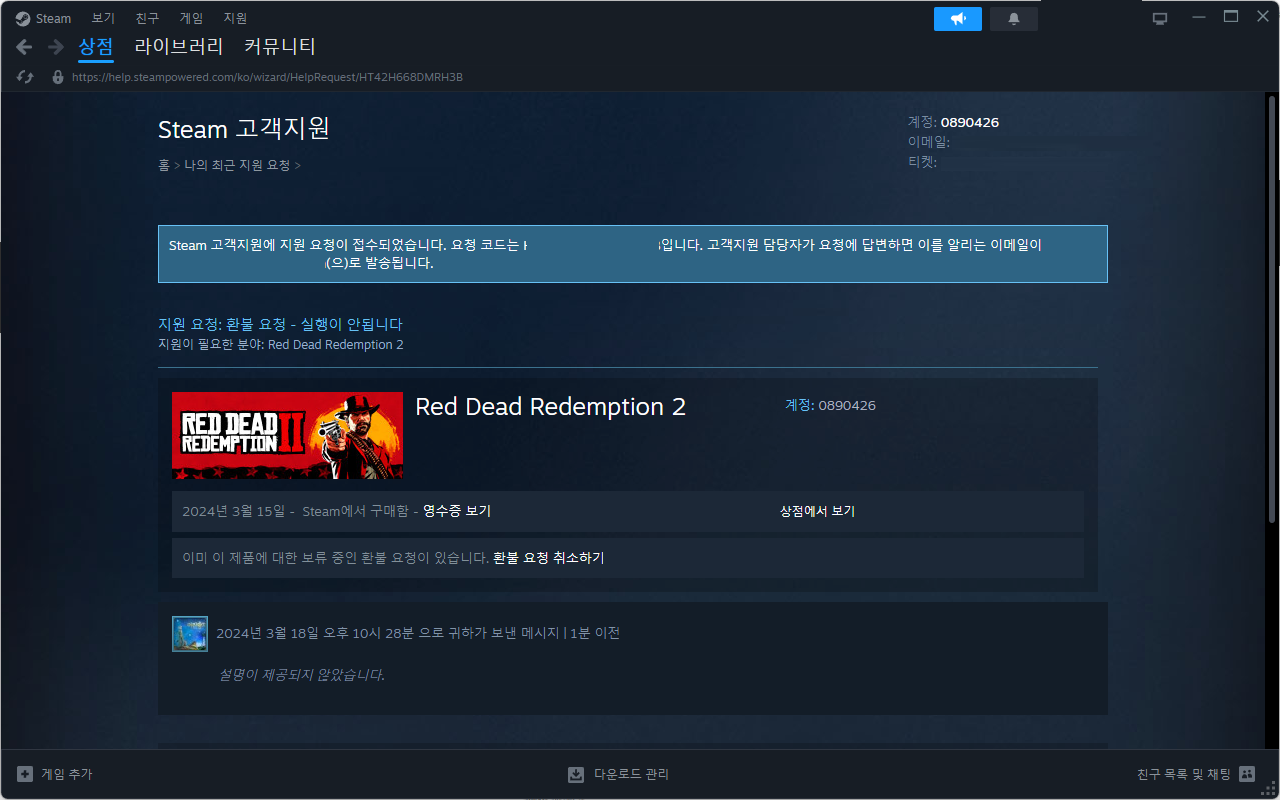Click 지원 요청: 환불 요청 - 실행이 안됩니다 text
Screen dimensions: 1280x800
[x=280, y=324]
